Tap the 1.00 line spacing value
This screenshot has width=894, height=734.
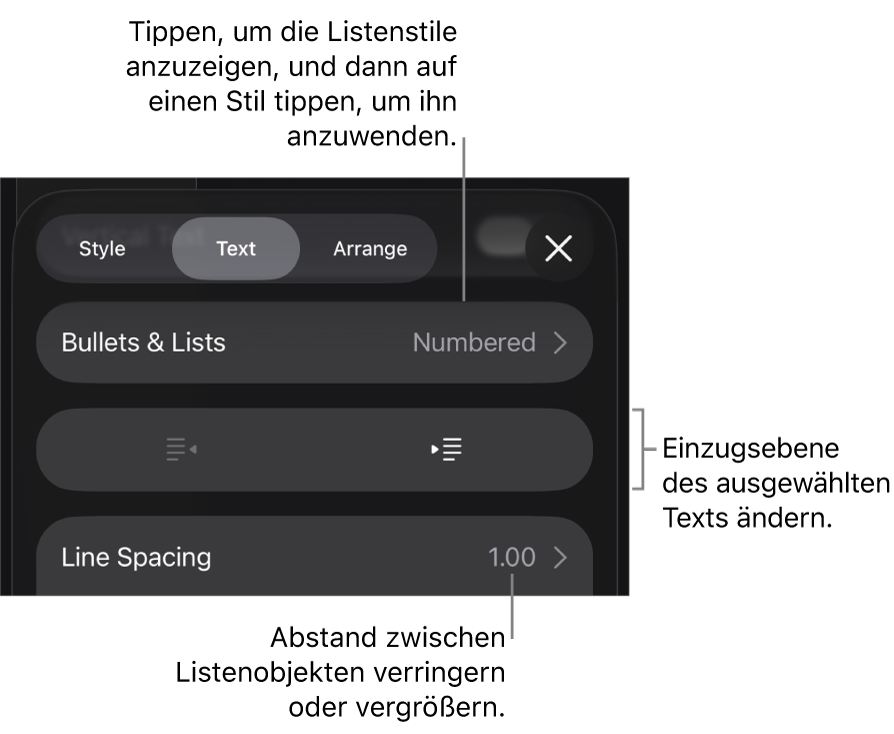pyautogui.click(x=512, y=557)
